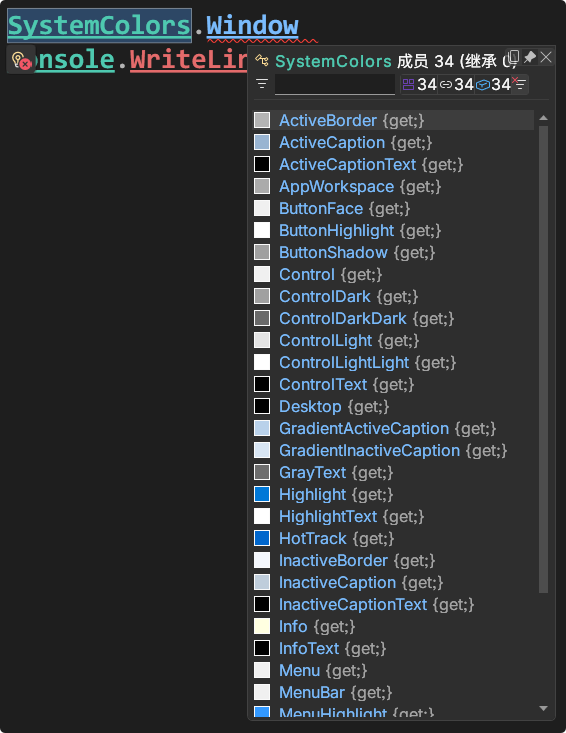The height and width of the screenshot is (733, 566).
Task: Click the member search input field
Action: click(x=335, y=84)
